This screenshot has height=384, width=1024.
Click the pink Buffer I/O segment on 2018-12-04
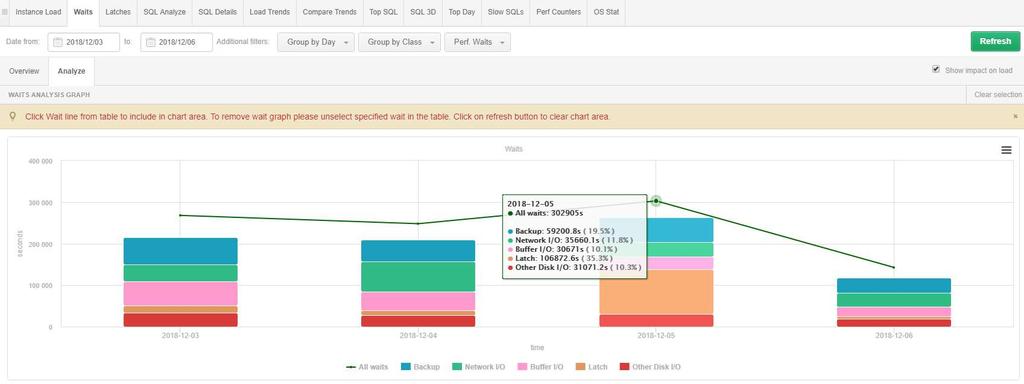418,301
